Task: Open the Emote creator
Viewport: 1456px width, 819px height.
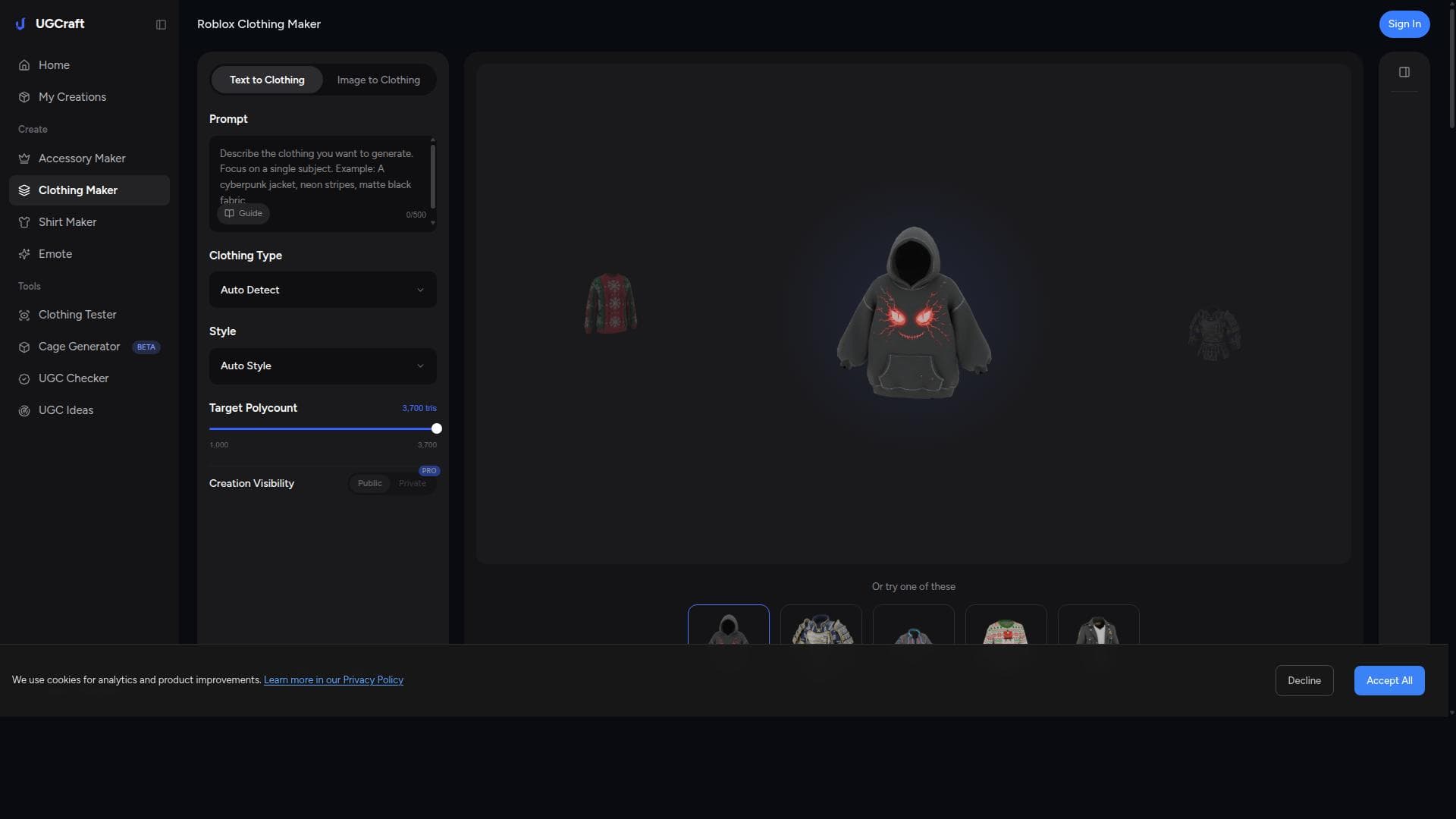Action: [89, 254]
